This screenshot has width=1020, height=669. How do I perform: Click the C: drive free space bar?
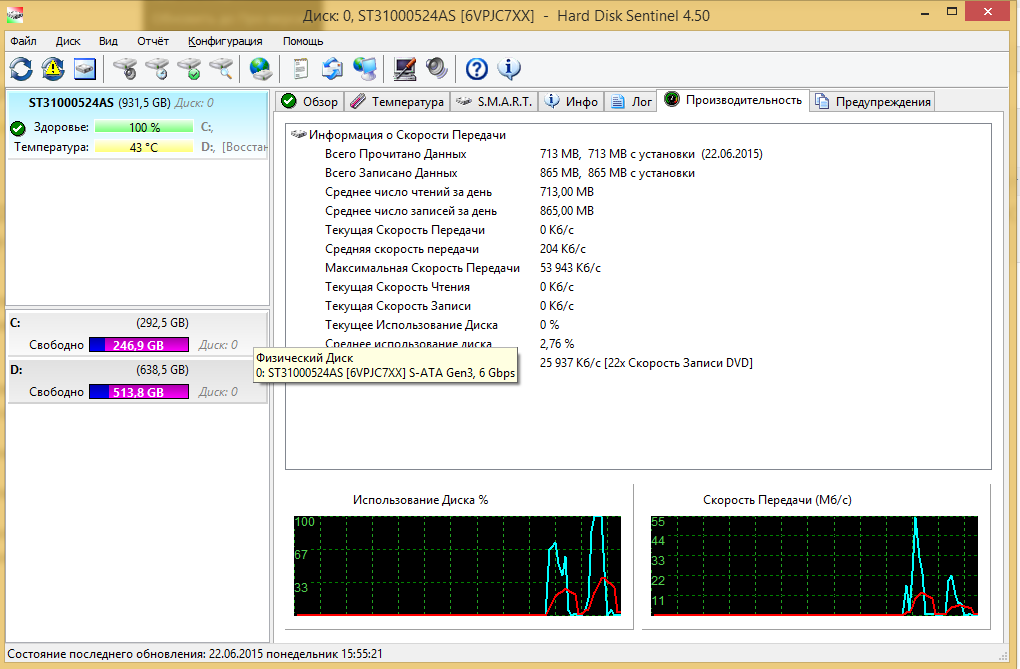(138, 345)
